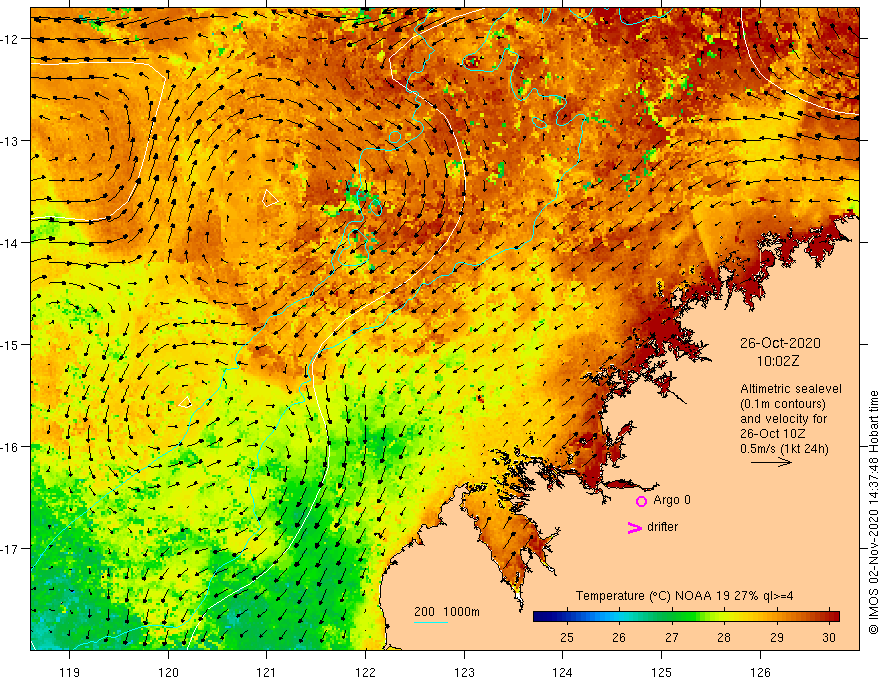
Task: Click the small white triangle contour near 120E -15.5
Action: coord(185,402)
